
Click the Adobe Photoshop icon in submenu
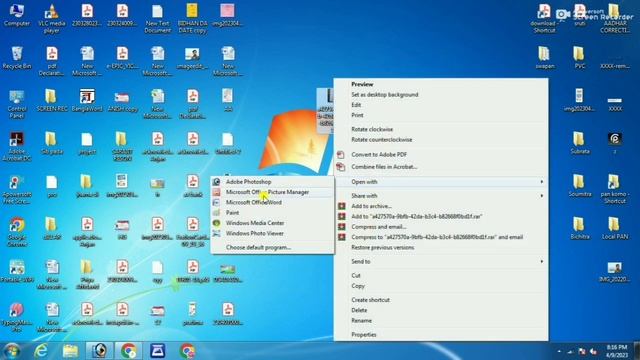[x=217, y=182]
